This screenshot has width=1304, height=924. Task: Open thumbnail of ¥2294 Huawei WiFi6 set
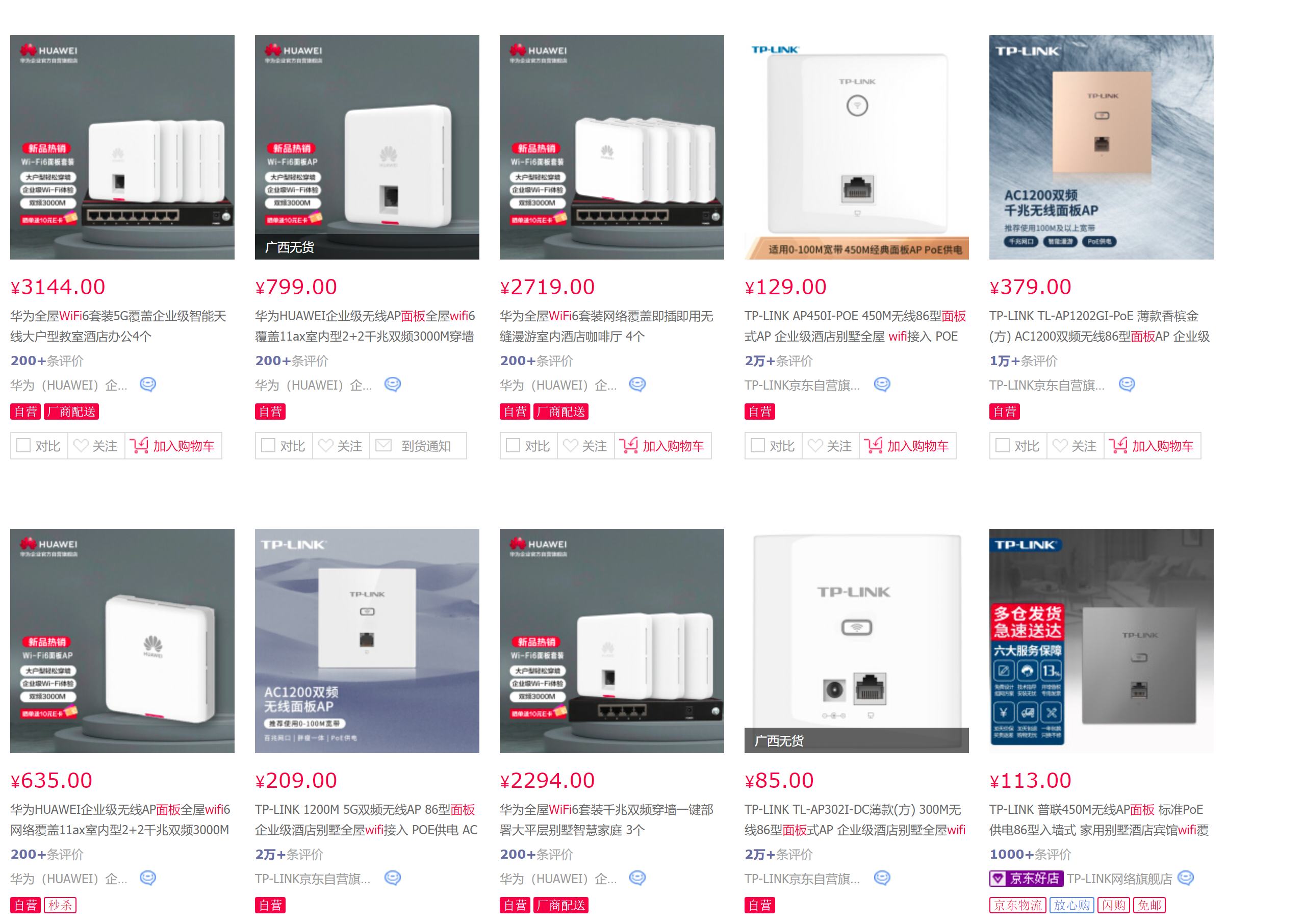pos(611,640)
